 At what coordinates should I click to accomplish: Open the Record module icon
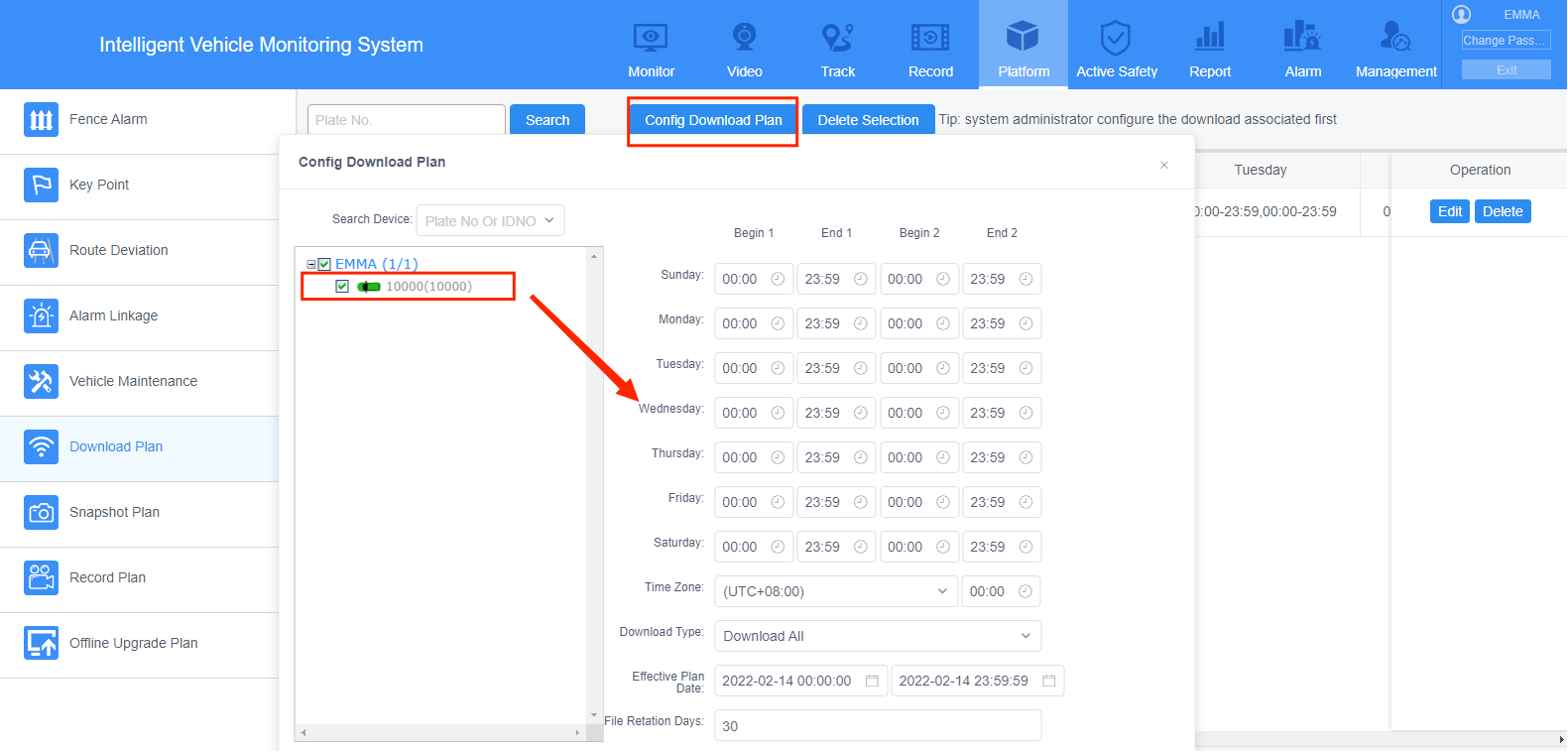pos(930,38)
